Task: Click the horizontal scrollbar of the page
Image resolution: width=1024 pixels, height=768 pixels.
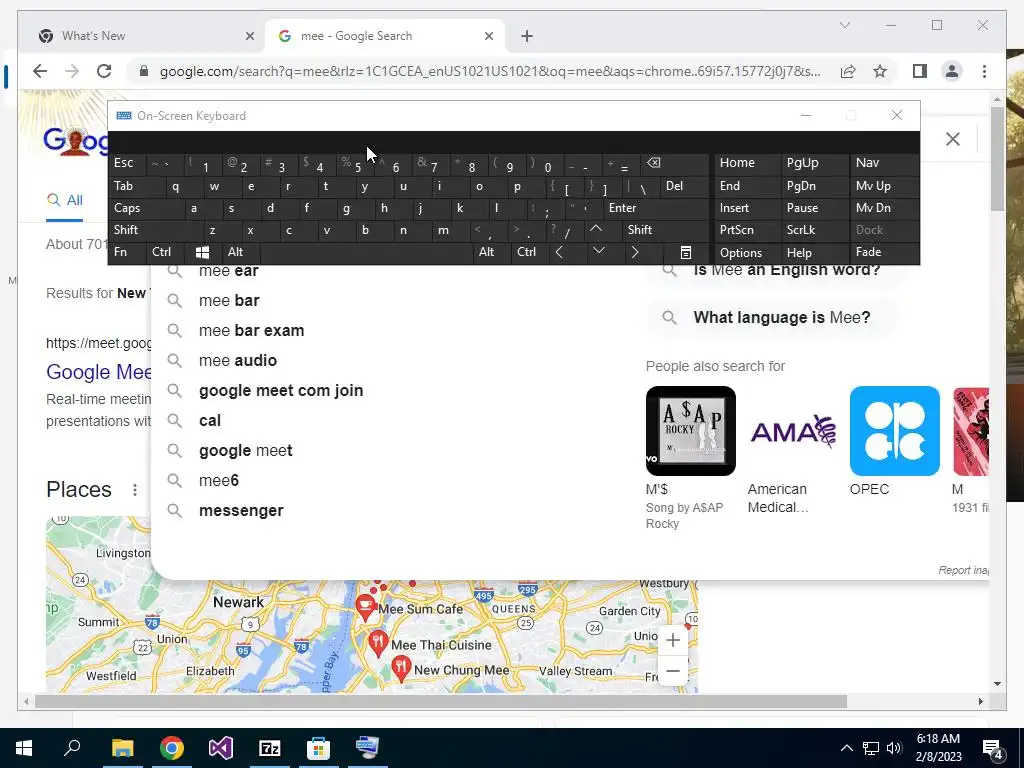Action: [x=441, y=701]
